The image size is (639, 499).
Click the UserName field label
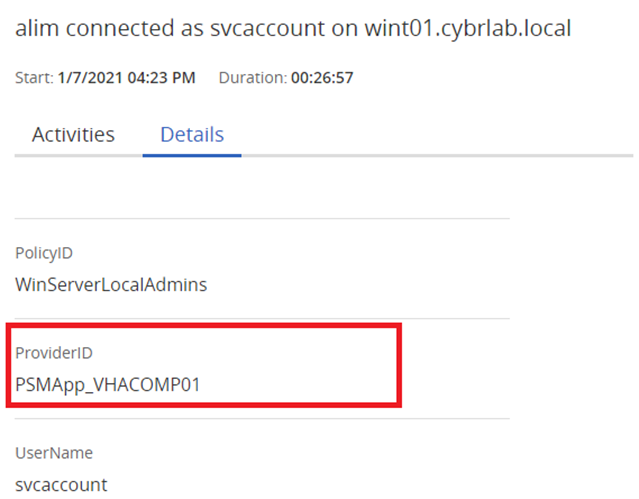(x=54, y=453)
